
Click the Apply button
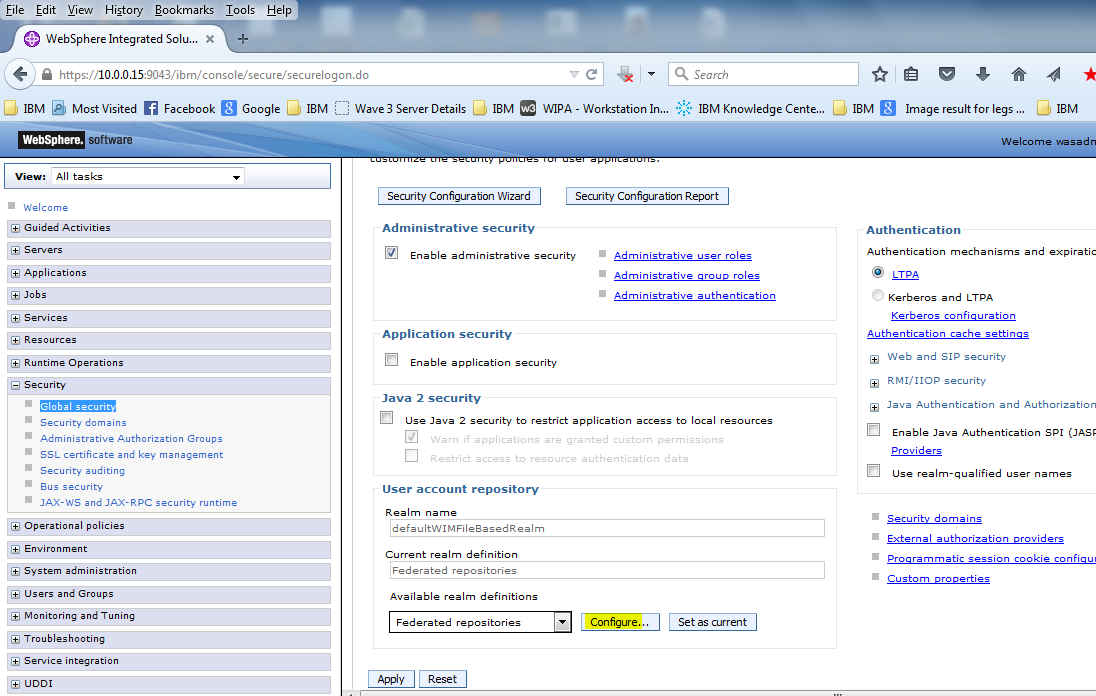[391, 679]
